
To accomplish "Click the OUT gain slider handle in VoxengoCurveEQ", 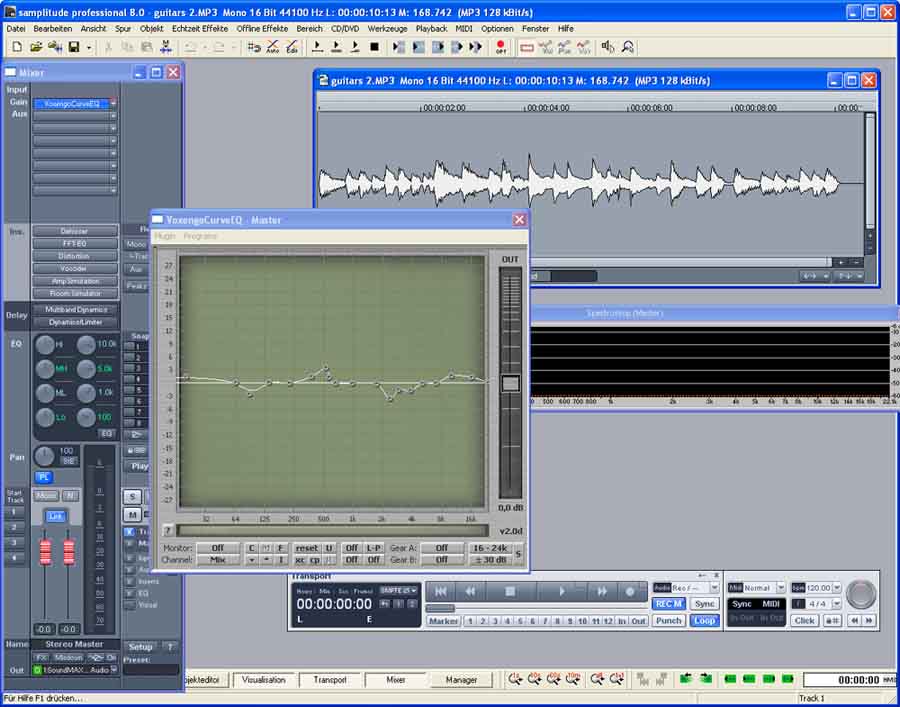I will tap(510, 383).
